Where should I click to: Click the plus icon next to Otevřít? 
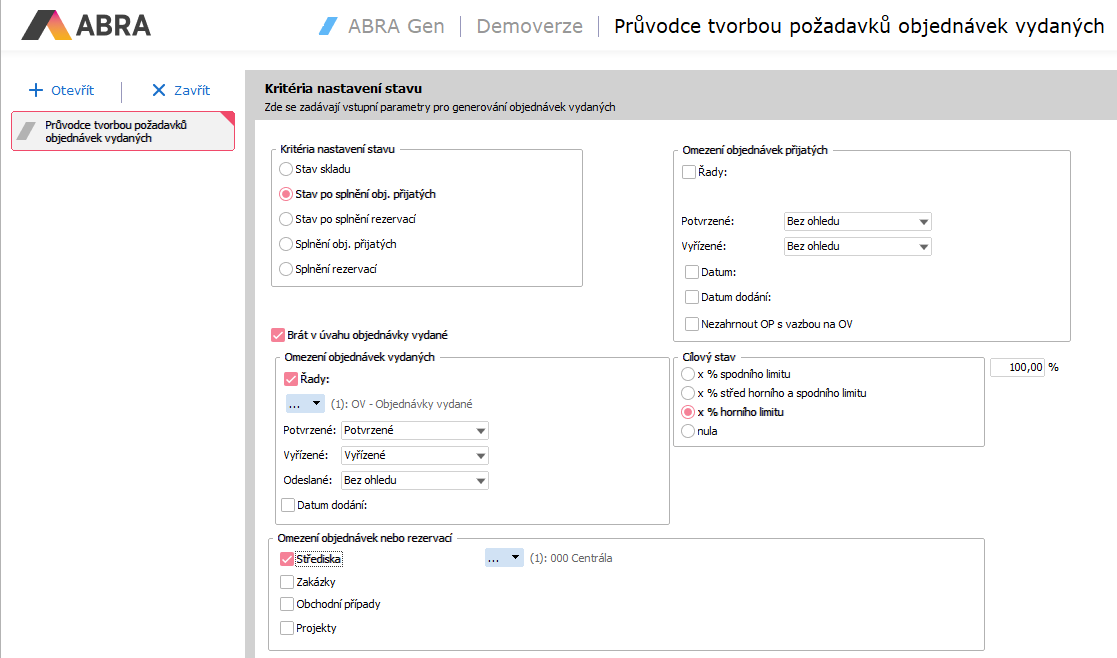coord(36,90)
